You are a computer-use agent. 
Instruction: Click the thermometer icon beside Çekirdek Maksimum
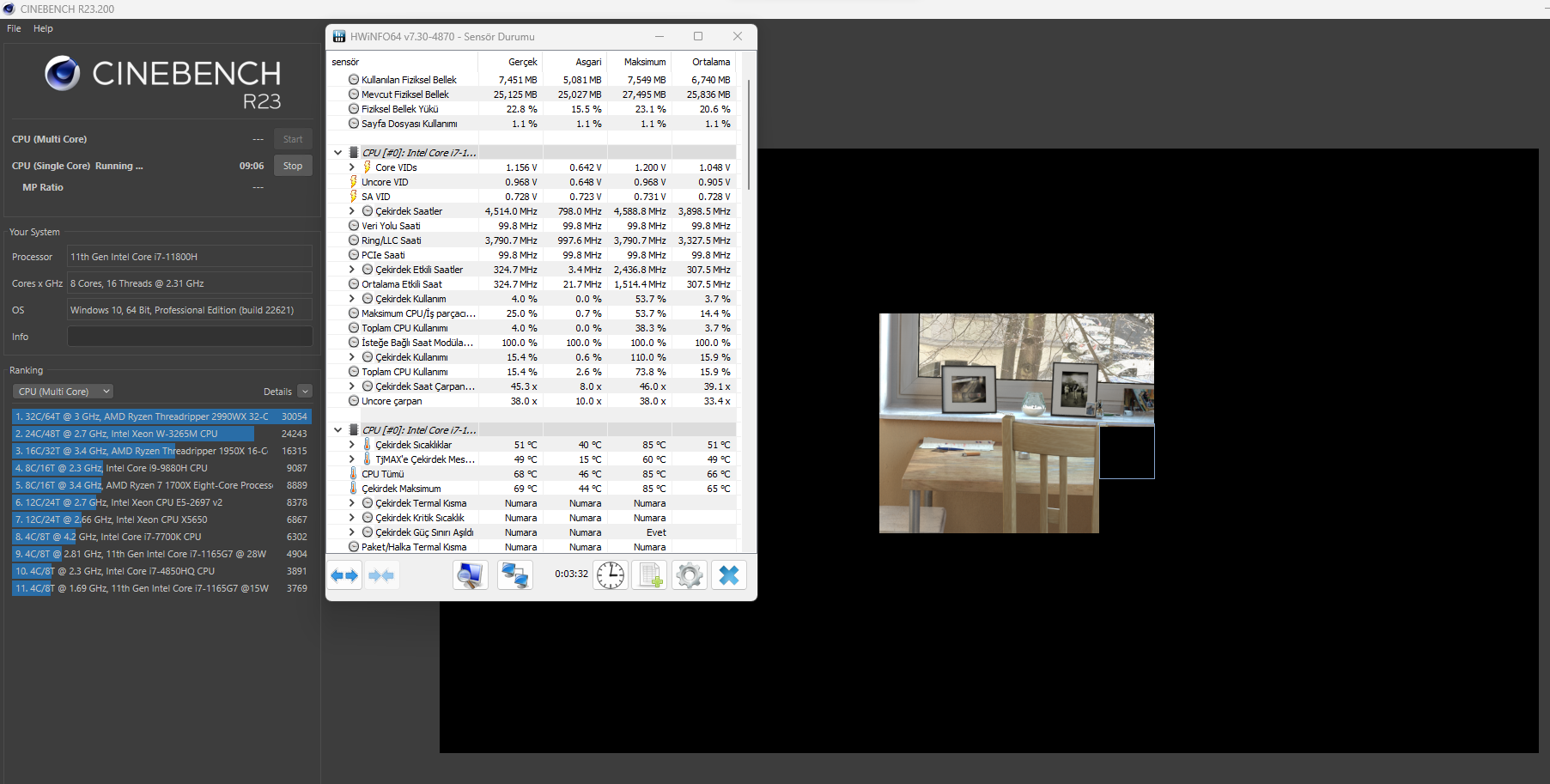[353, 489]
